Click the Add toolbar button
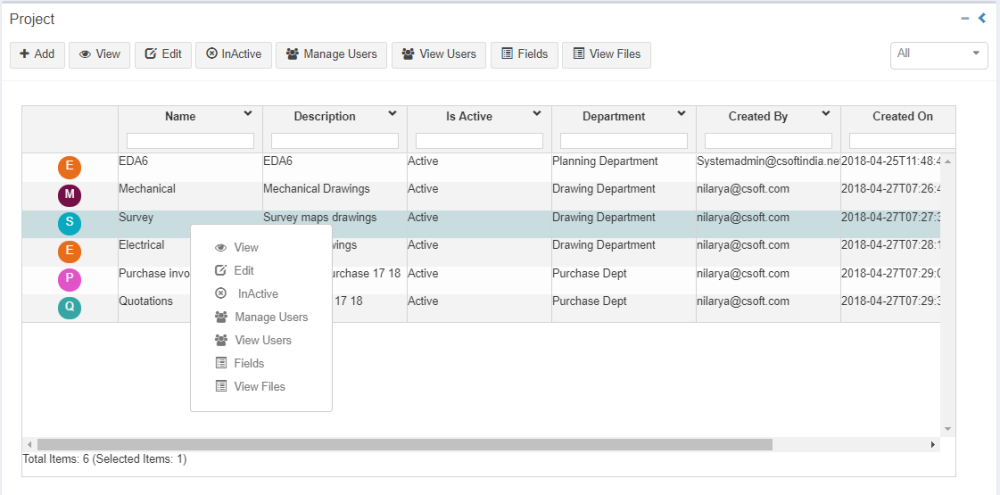This screenshot has width=1000, height=495. (x=38, y=54)
